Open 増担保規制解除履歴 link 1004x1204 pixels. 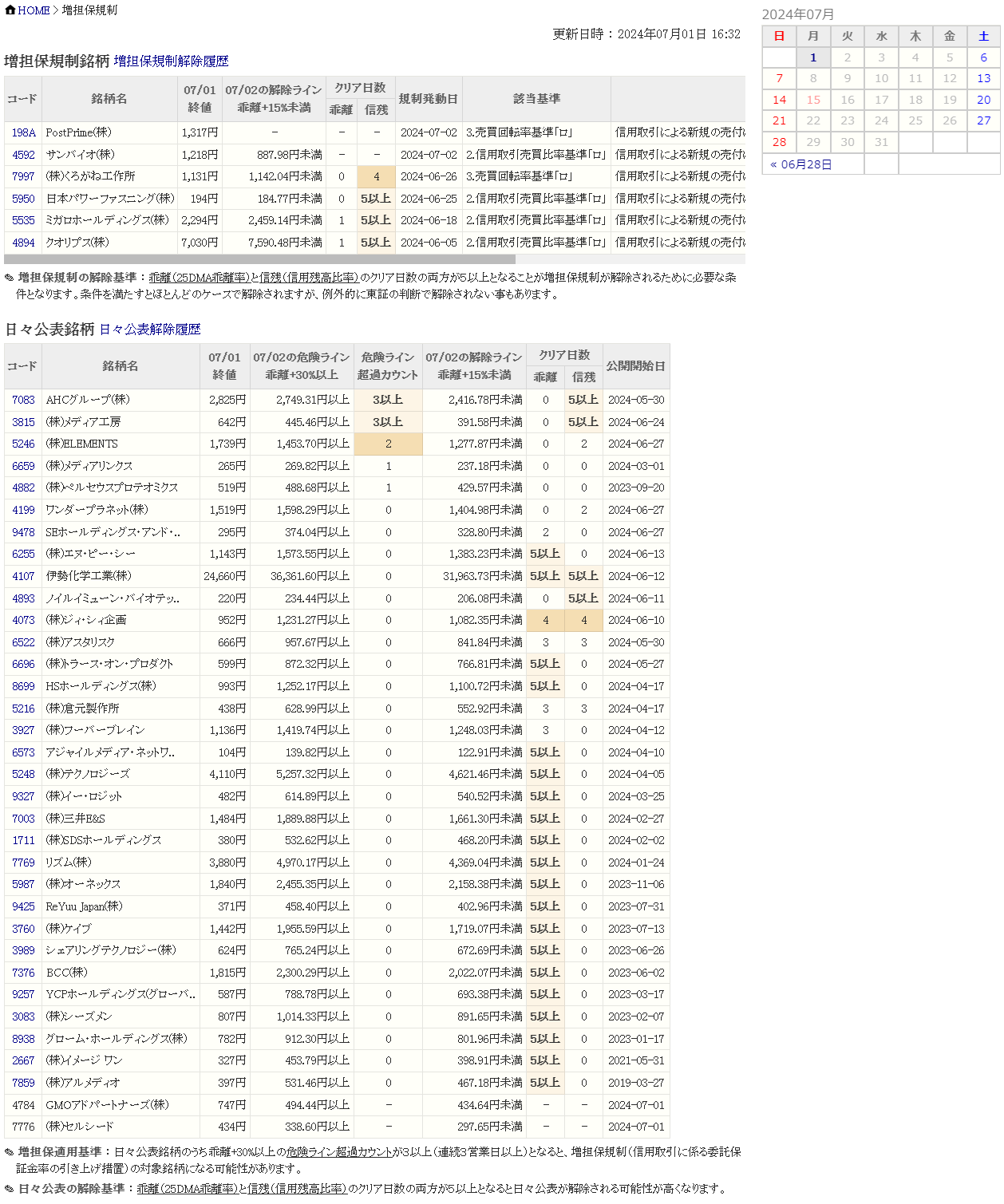click(x=171, y=61)
